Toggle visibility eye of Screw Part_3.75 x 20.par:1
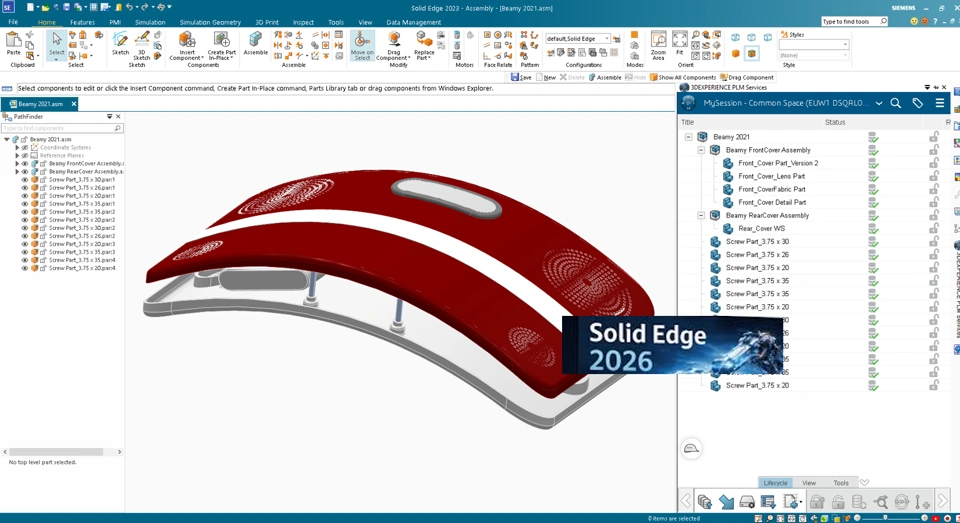960x523 pixels. point(25,195)
